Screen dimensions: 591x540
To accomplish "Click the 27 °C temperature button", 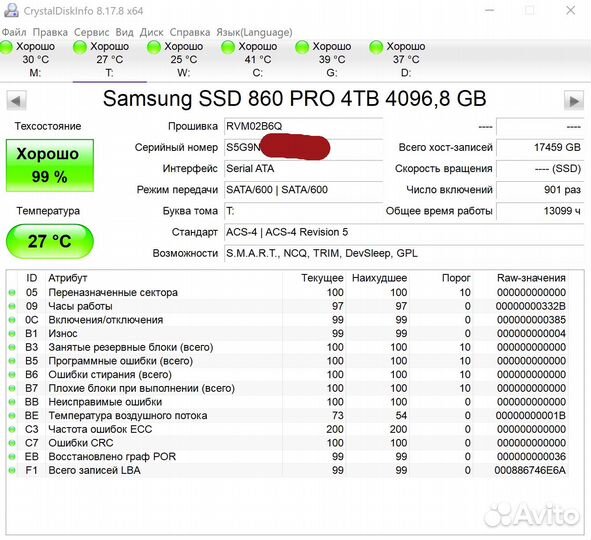I will (x=50, y=241).
